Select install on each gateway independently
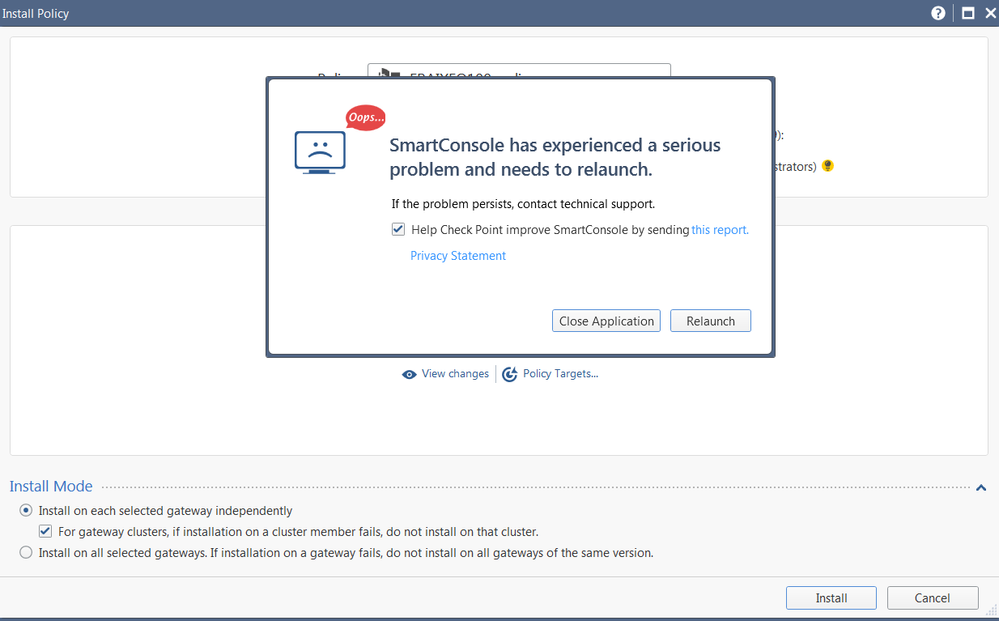This screenshot has height=621, width=999. pos(26,511)
